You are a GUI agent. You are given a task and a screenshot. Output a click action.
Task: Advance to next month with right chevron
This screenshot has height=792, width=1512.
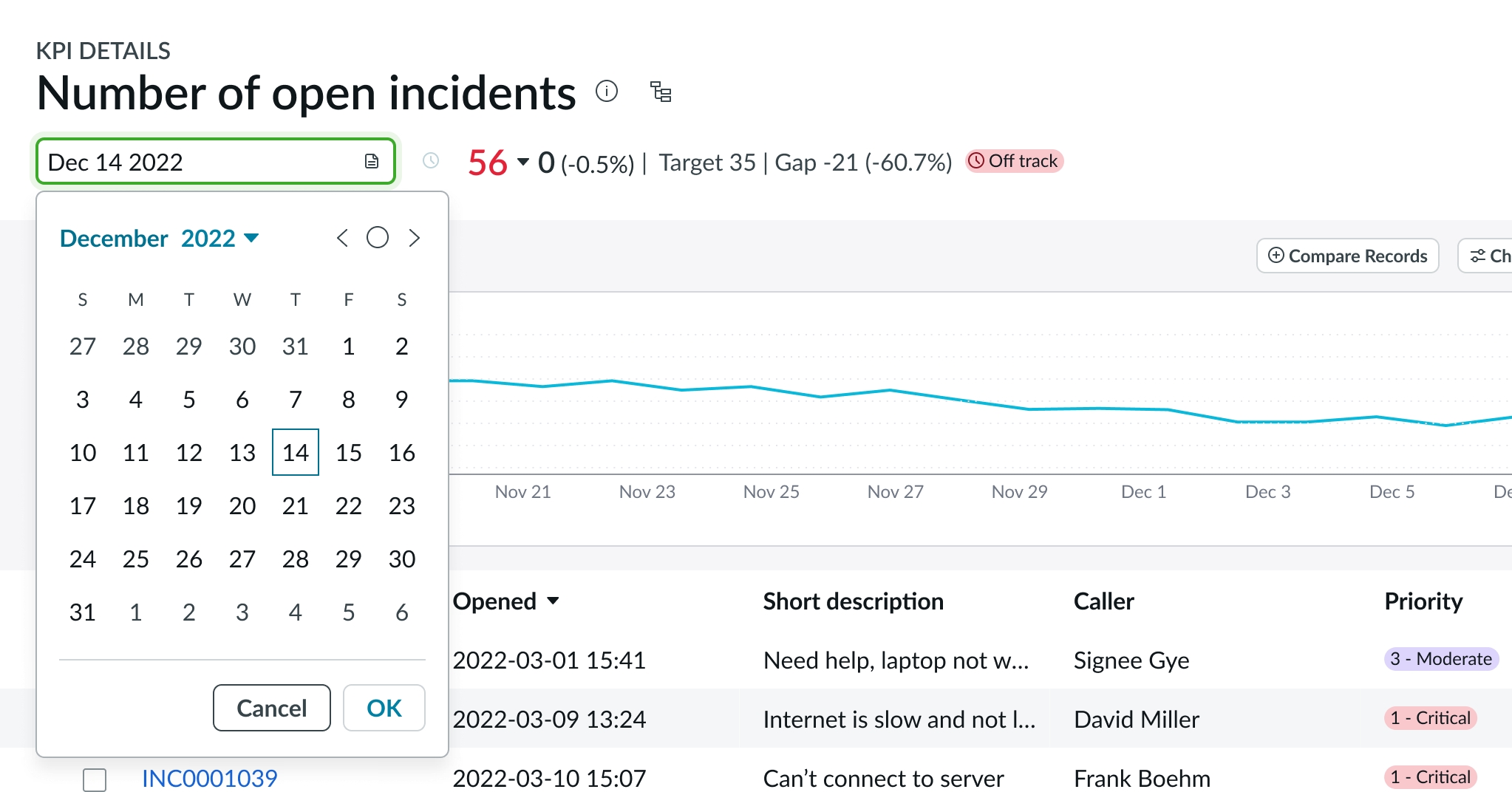[414, 237]
